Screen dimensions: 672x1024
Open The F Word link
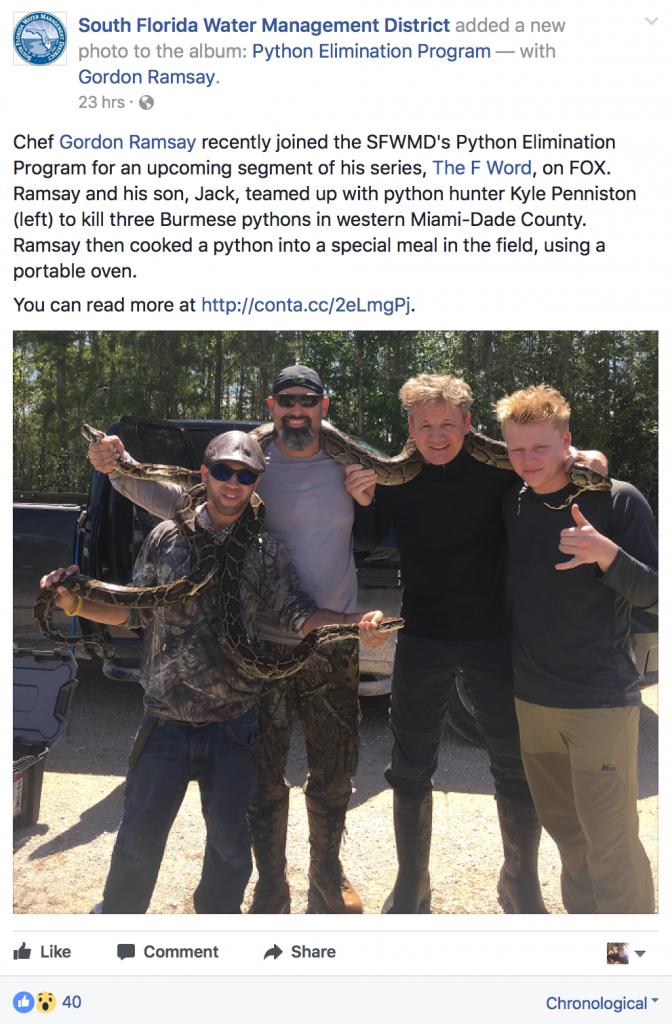[482, 168]
